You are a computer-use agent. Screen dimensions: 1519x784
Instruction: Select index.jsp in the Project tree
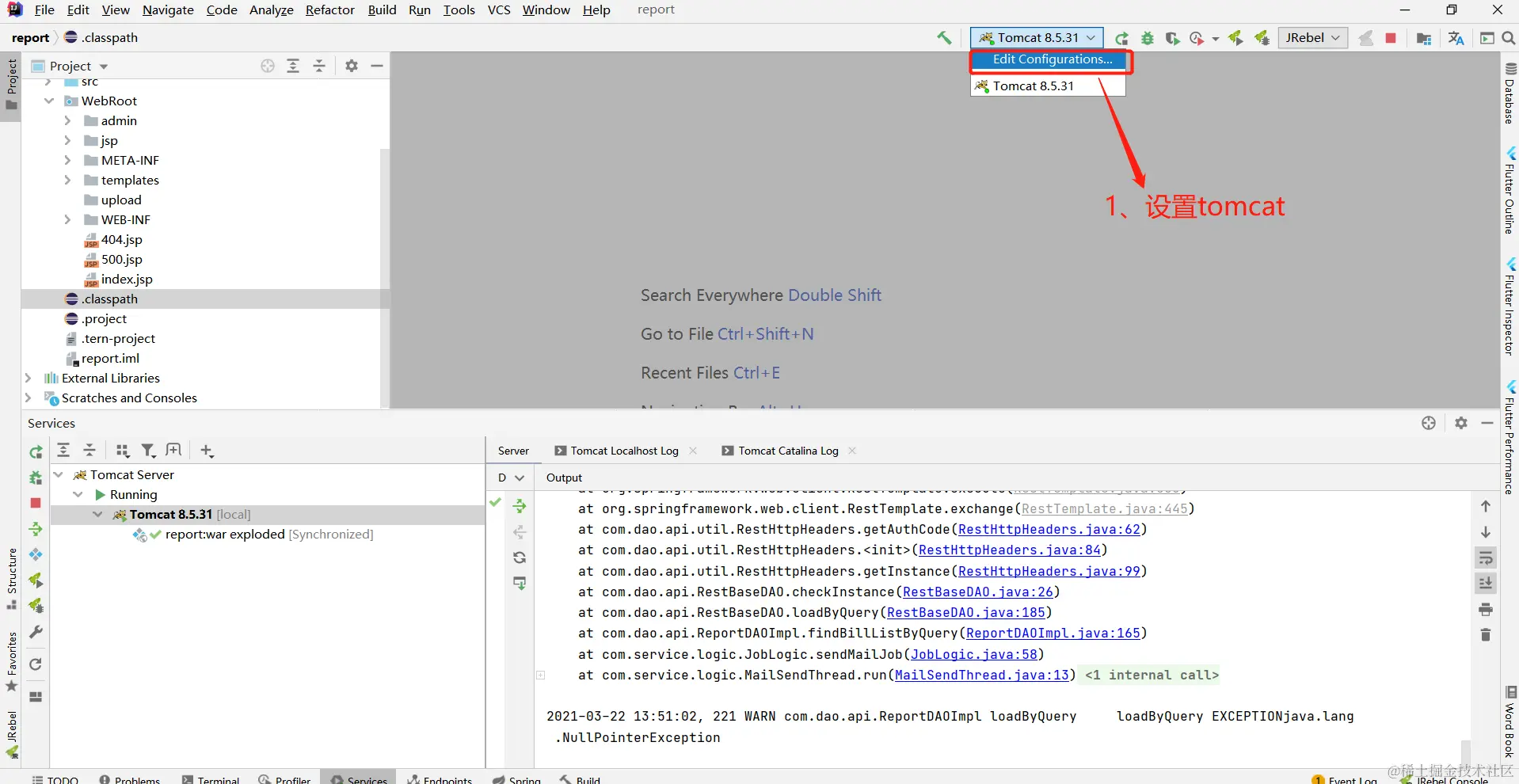(127, 279)
